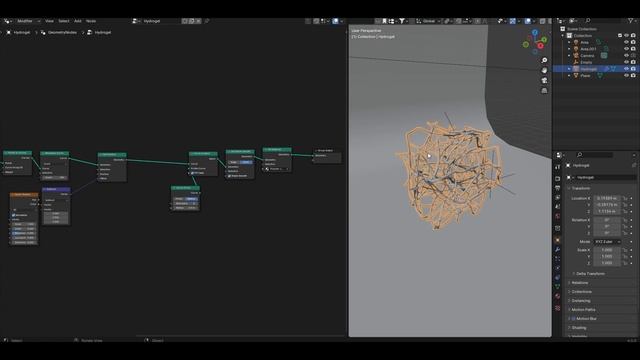640x360 pixels.
Task: Click the Location X value field
Action: pyautogui.click(x=607, y=198)
